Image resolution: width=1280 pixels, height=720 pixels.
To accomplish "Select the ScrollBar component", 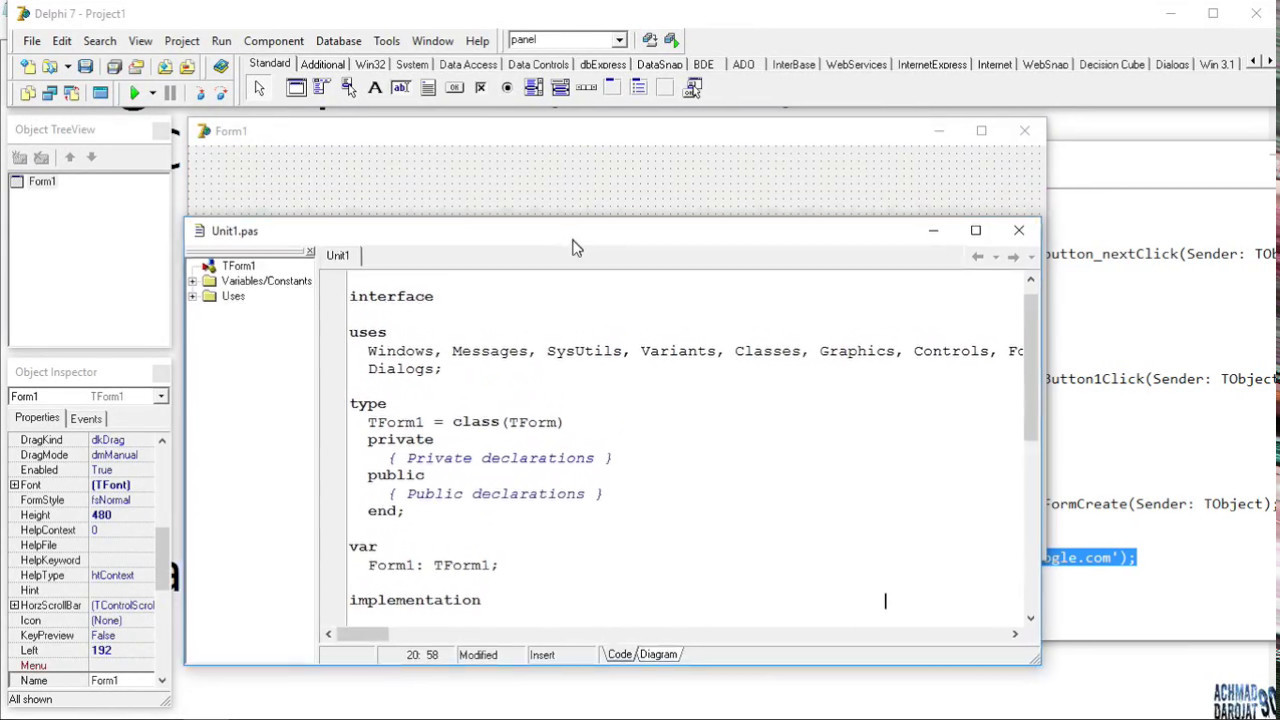I will [586, 88].
